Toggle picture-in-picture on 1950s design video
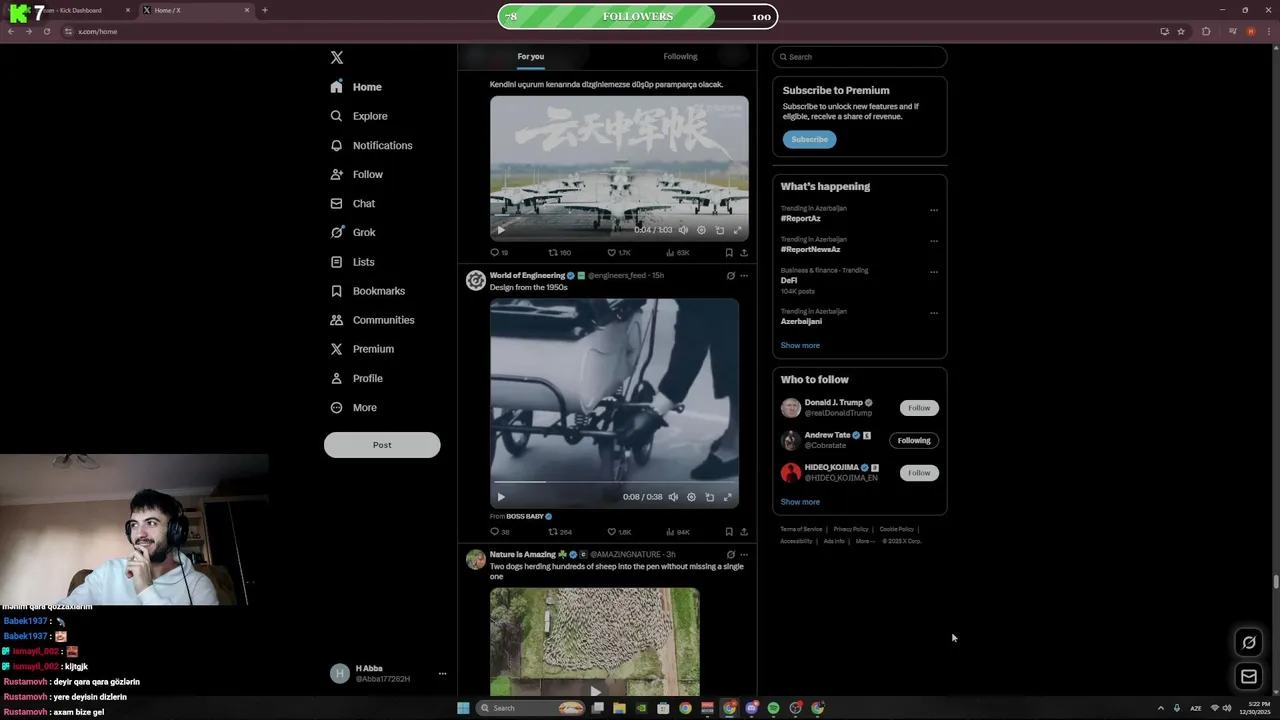 click(x=709, y=497)
